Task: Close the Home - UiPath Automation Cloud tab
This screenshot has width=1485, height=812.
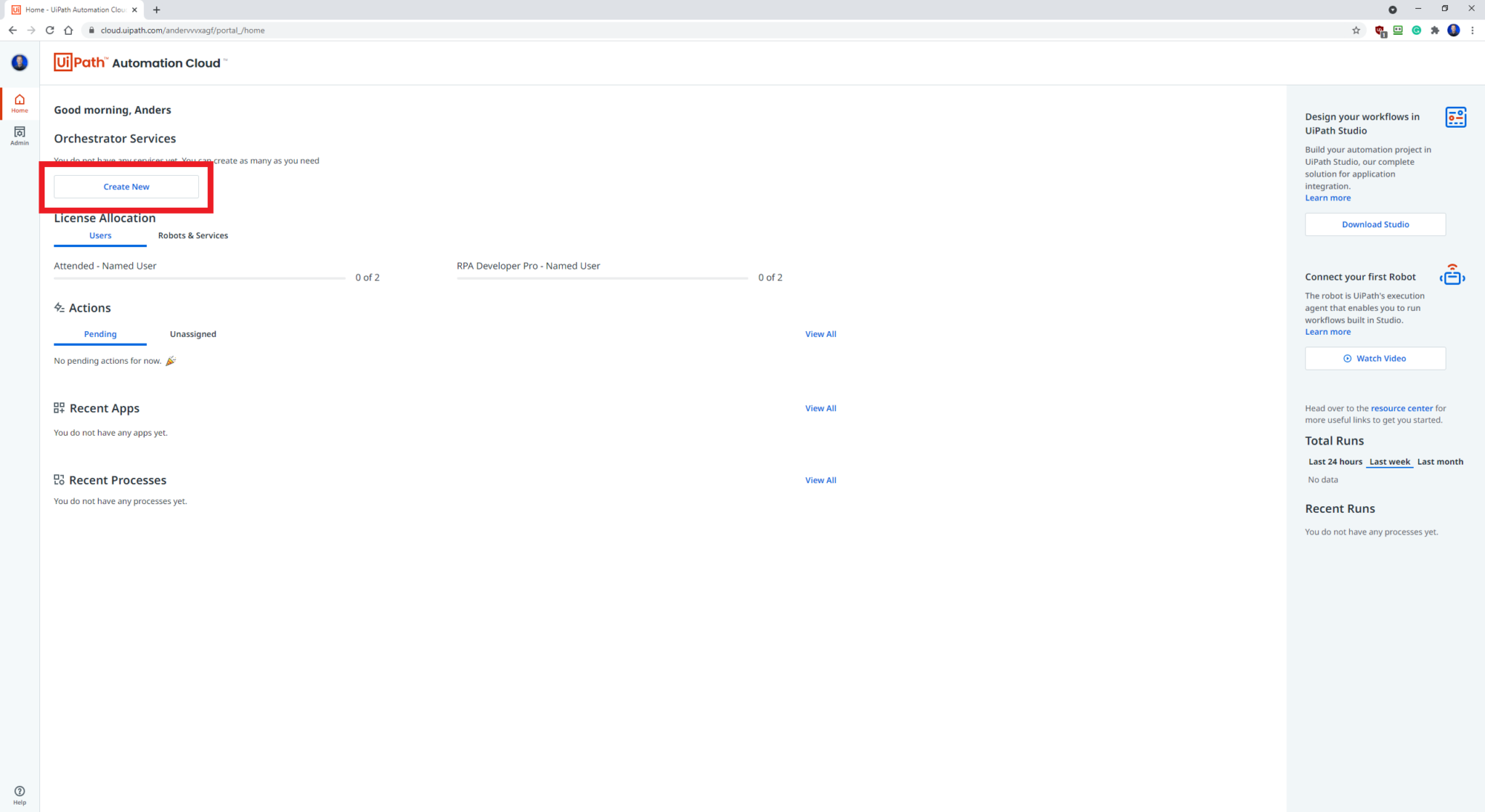Action: [x=134, y=10]
